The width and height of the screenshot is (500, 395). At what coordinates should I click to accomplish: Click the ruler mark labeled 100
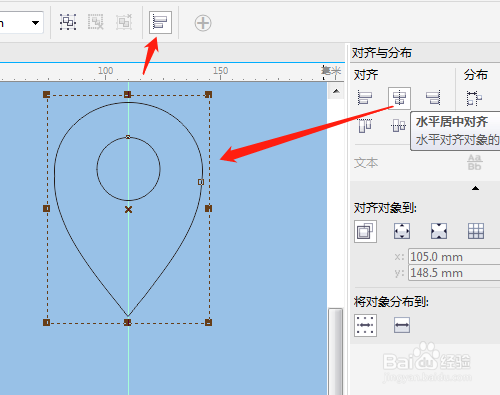[106, 71]
